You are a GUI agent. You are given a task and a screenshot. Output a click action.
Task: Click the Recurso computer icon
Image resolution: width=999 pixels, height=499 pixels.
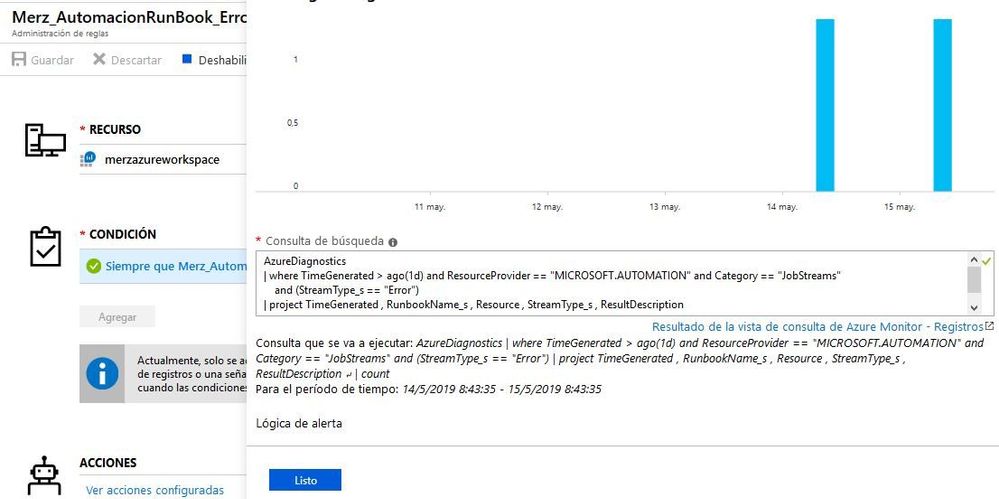pos(45,141)
